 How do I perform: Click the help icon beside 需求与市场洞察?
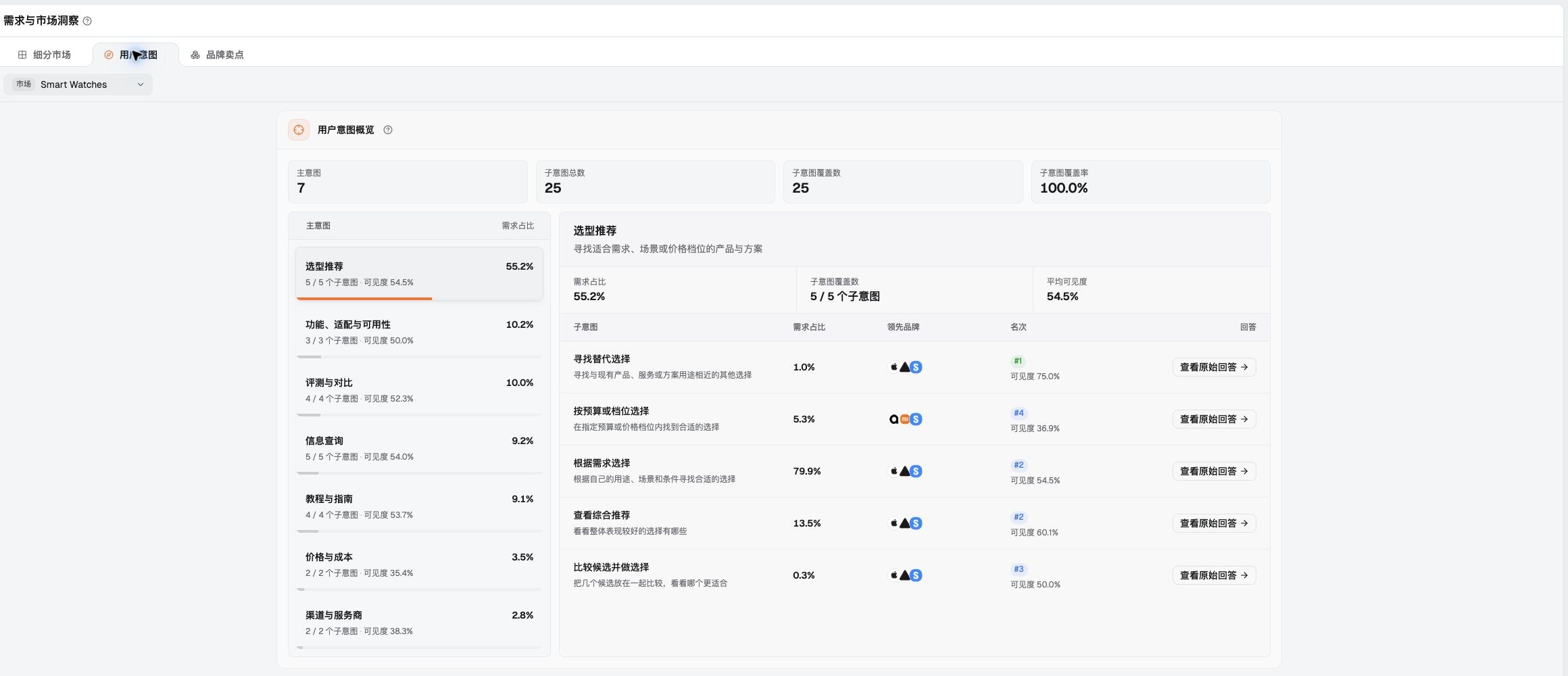pyautogui.click(x=87, y=21)
